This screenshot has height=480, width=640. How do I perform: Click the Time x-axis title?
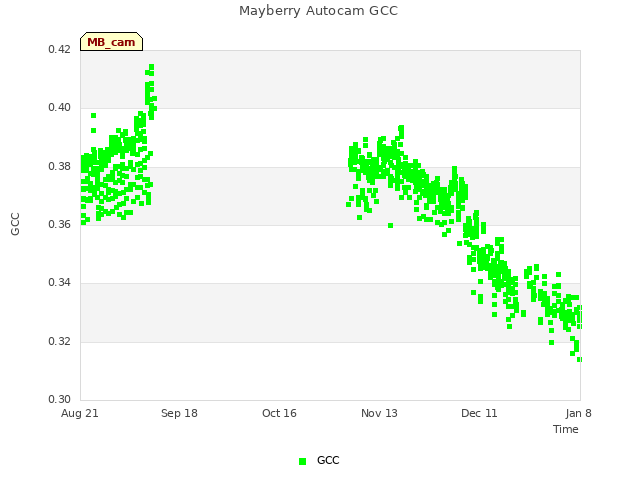[x=566, y=429]
